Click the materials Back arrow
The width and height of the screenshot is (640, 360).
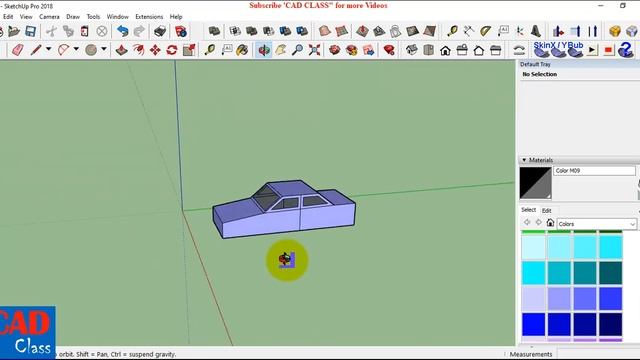(x=527, y=222)
